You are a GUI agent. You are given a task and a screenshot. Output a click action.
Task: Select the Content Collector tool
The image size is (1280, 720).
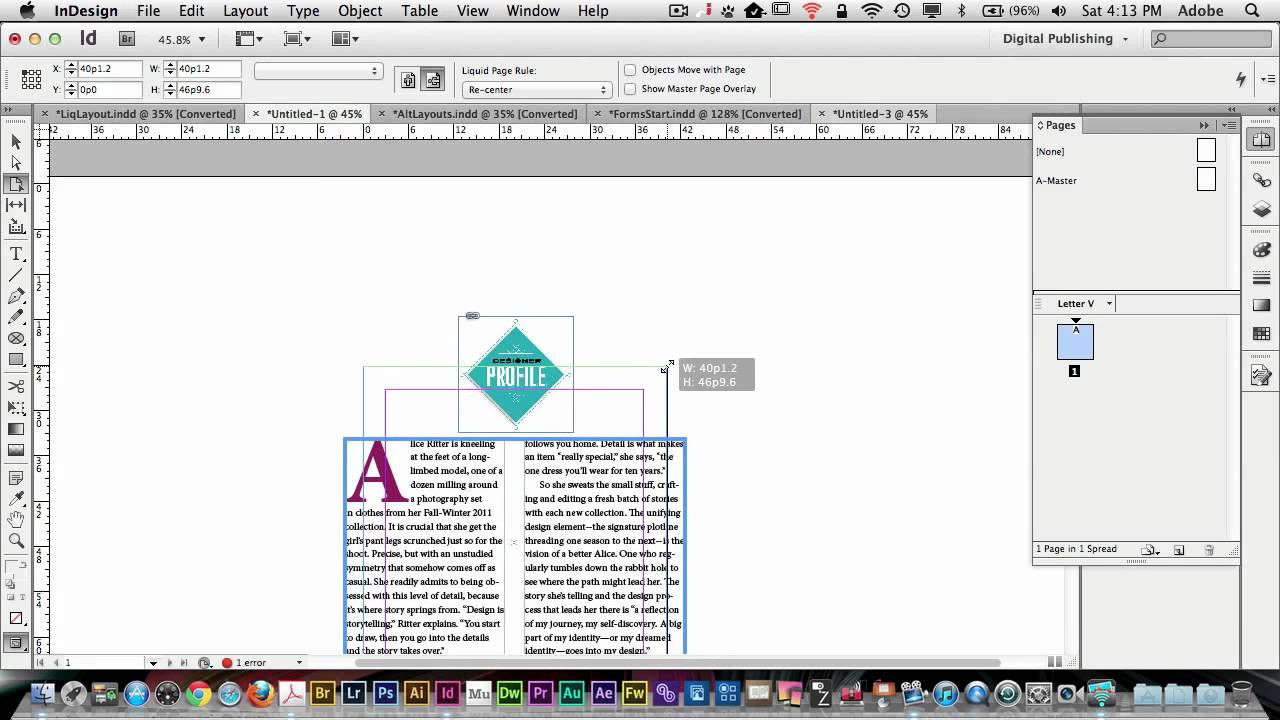click(16, 227)
